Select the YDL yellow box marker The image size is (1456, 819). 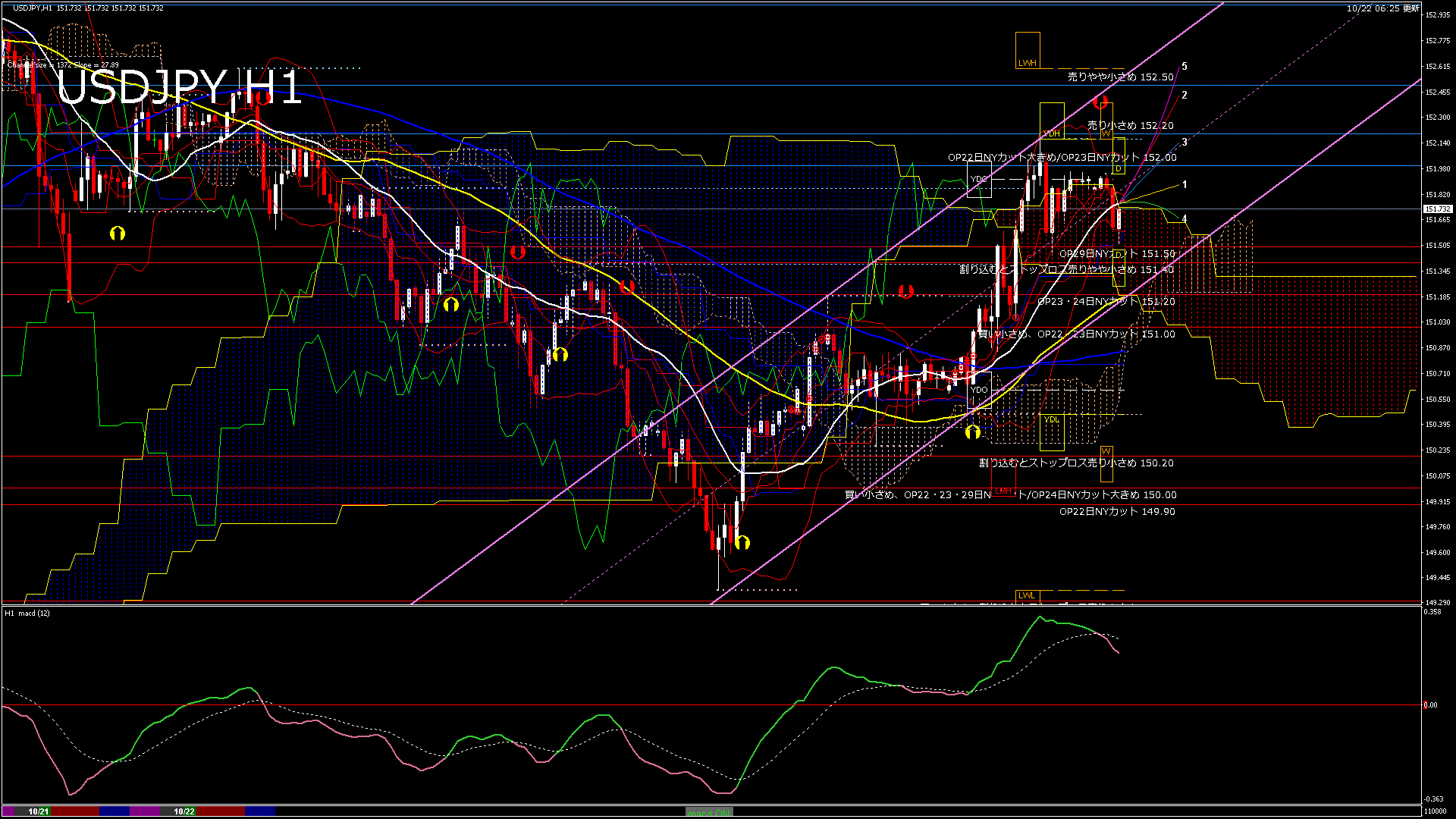coord(1051,419)
